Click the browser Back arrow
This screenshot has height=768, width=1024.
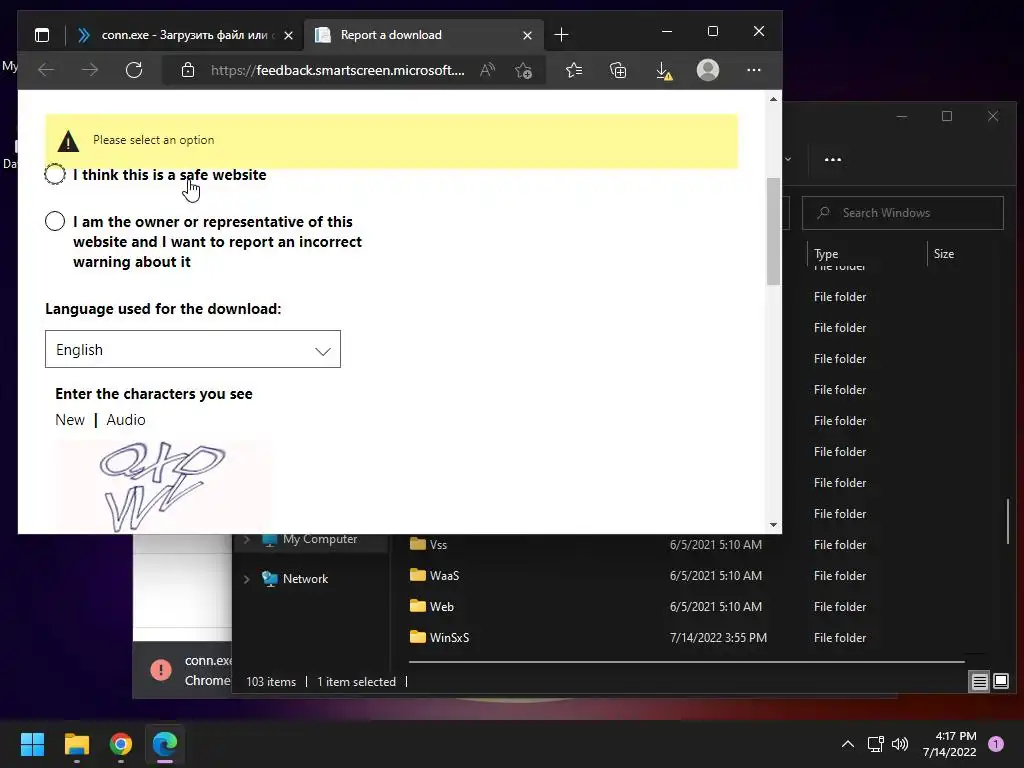pos(46,70)
